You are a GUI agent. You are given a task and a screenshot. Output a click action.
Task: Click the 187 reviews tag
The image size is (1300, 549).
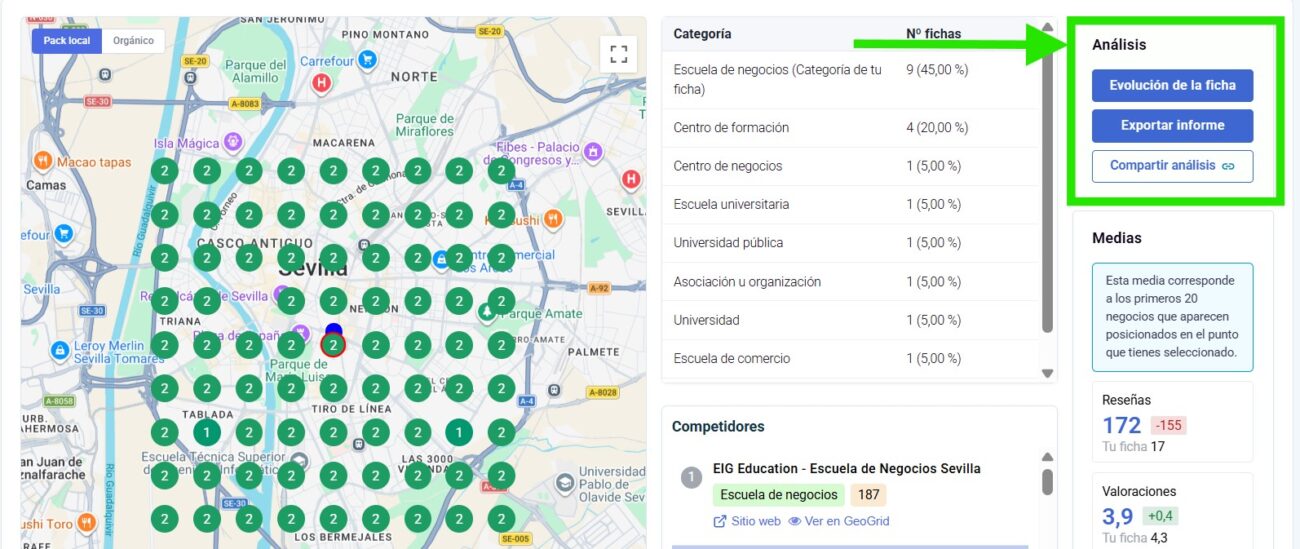click(x=868, y=494)
